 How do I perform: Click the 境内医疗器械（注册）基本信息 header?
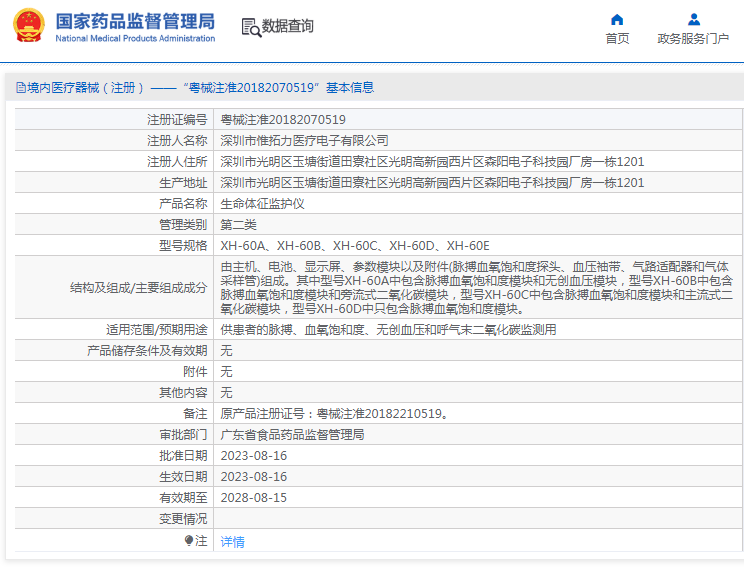point(195,87)
